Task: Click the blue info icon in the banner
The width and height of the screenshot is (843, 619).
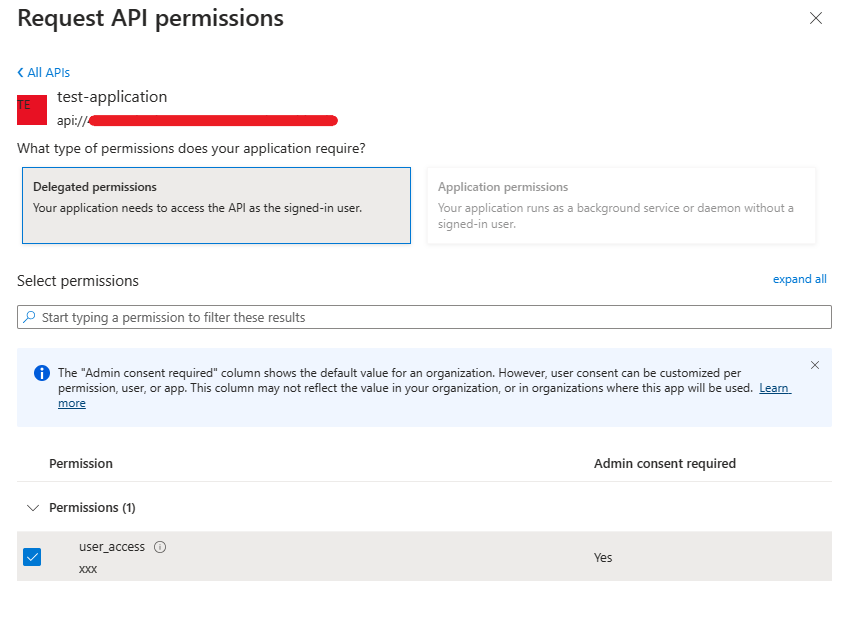Action: [42, 373]
